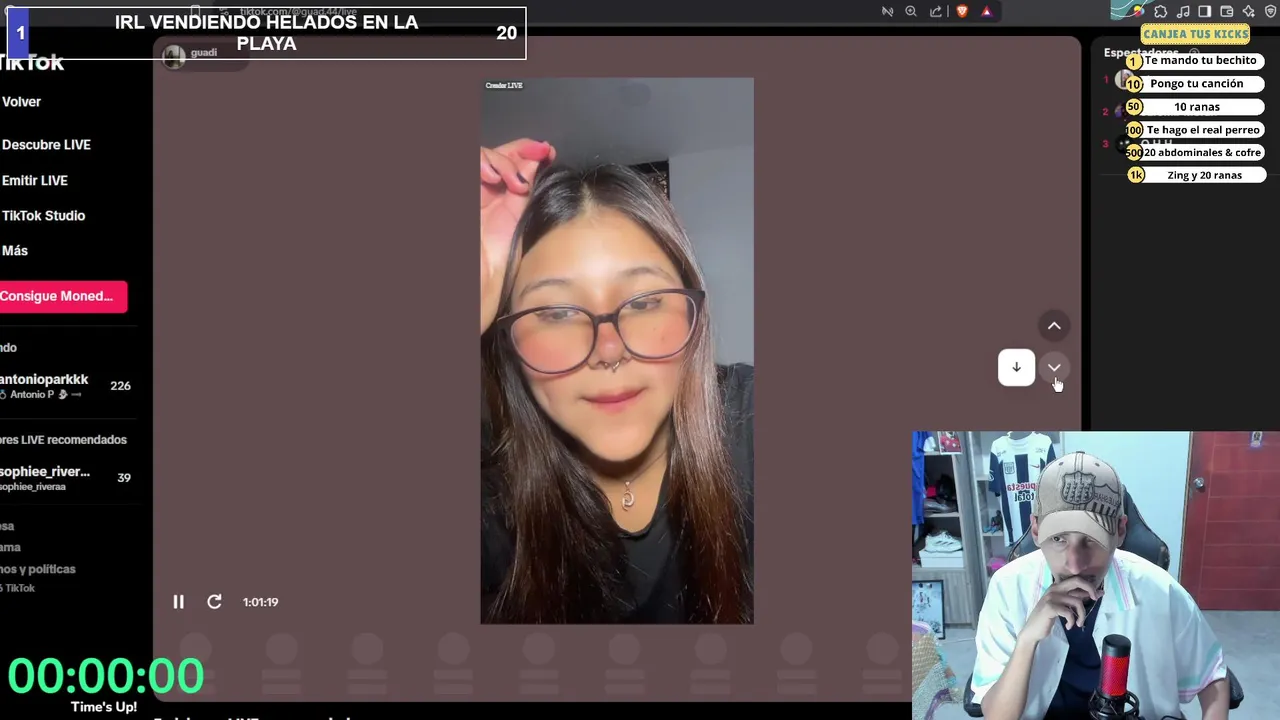The width and height of the screenshot is (1280, 720).
Task: Open TikTok Studio from sidebar
Action: click(x=43, y=216)
